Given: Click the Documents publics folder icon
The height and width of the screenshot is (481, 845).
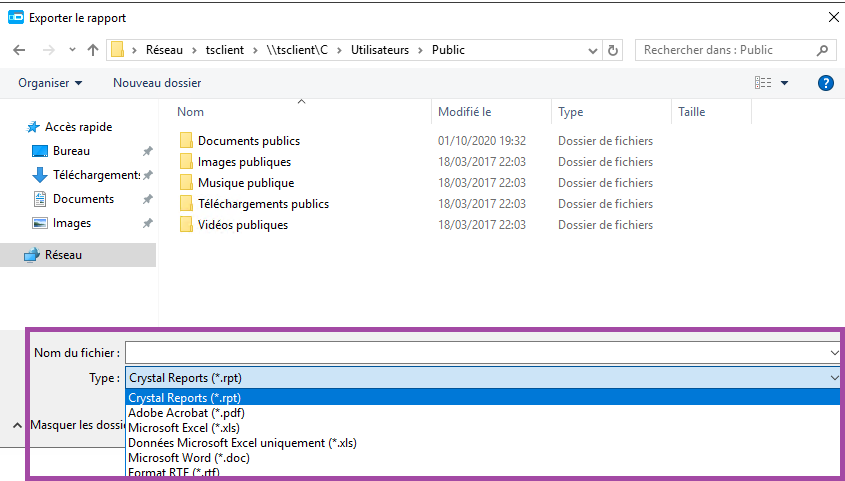Looking at the screenshot, I should coord(186,141).
